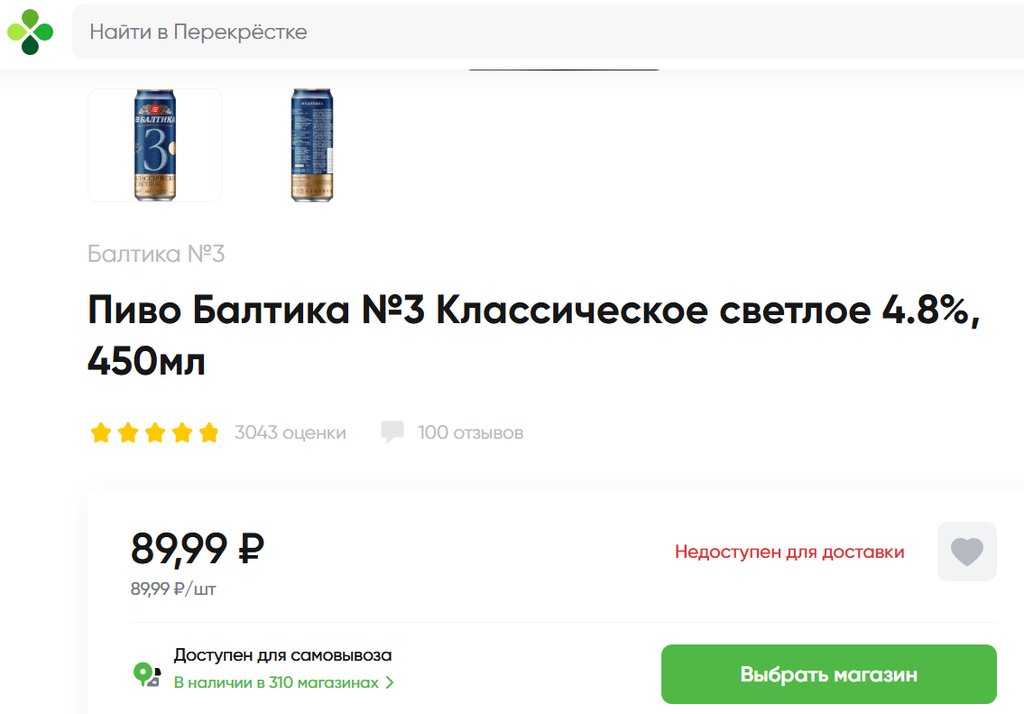The image size is (1024, 714).
Task: Open the 'Балтика №3' brand link
Action: click(156, 254)
